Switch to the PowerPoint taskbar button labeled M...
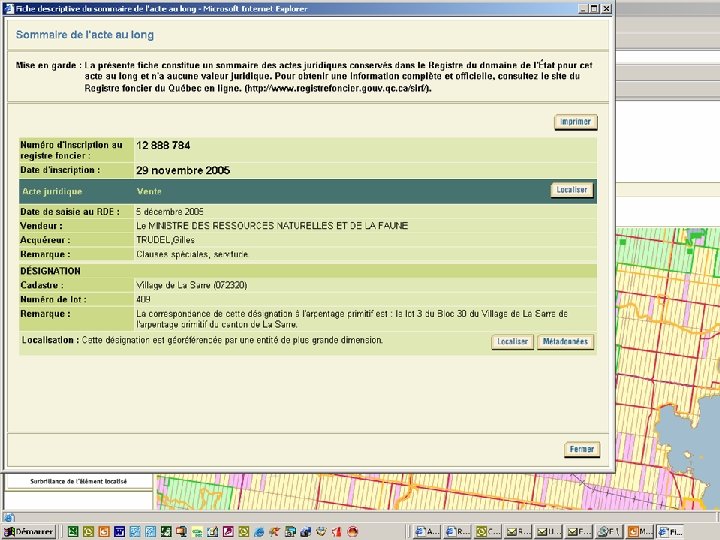Screen dimensions: 720x540 pyautogui.click(x=639, y=532)
